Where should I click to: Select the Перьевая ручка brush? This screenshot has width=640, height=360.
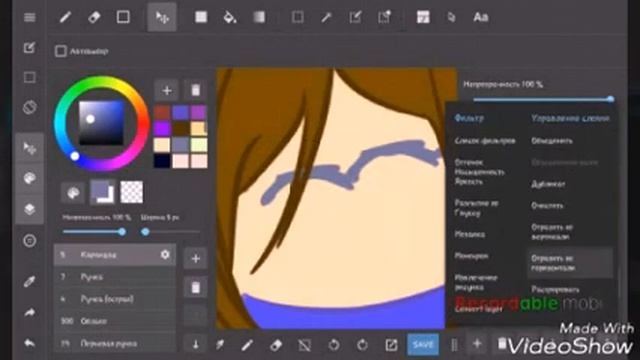tap(115, 343)
